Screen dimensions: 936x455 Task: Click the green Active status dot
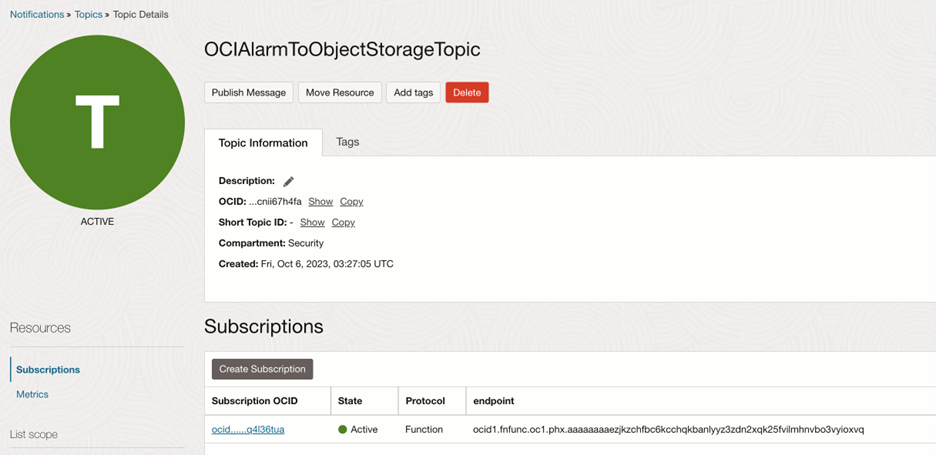(x=342, y=430)
